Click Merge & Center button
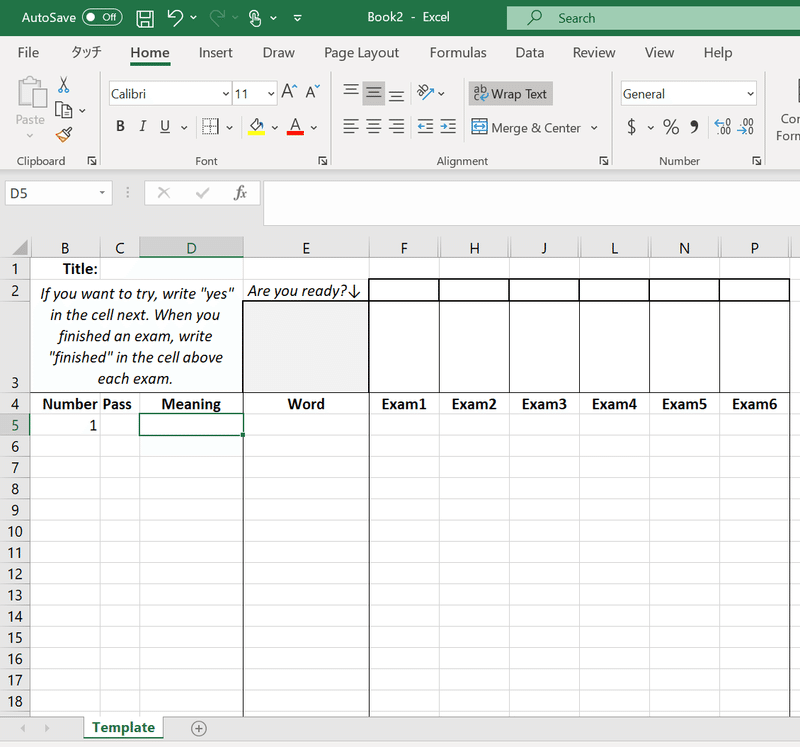The width and height of the screenshot is (800, 747). click(x=526, y=128)
